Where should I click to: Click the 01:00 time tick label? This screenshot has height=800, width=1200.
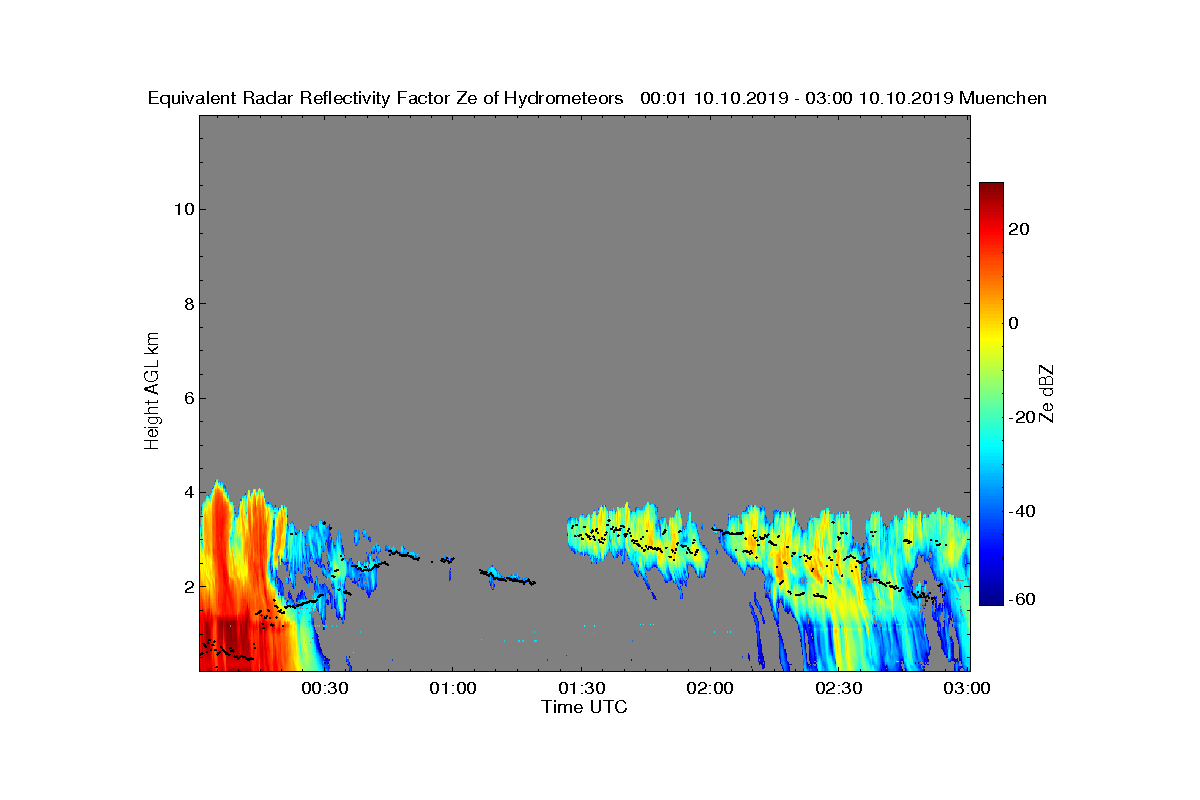pyautogui.click(x=452, y=688)
